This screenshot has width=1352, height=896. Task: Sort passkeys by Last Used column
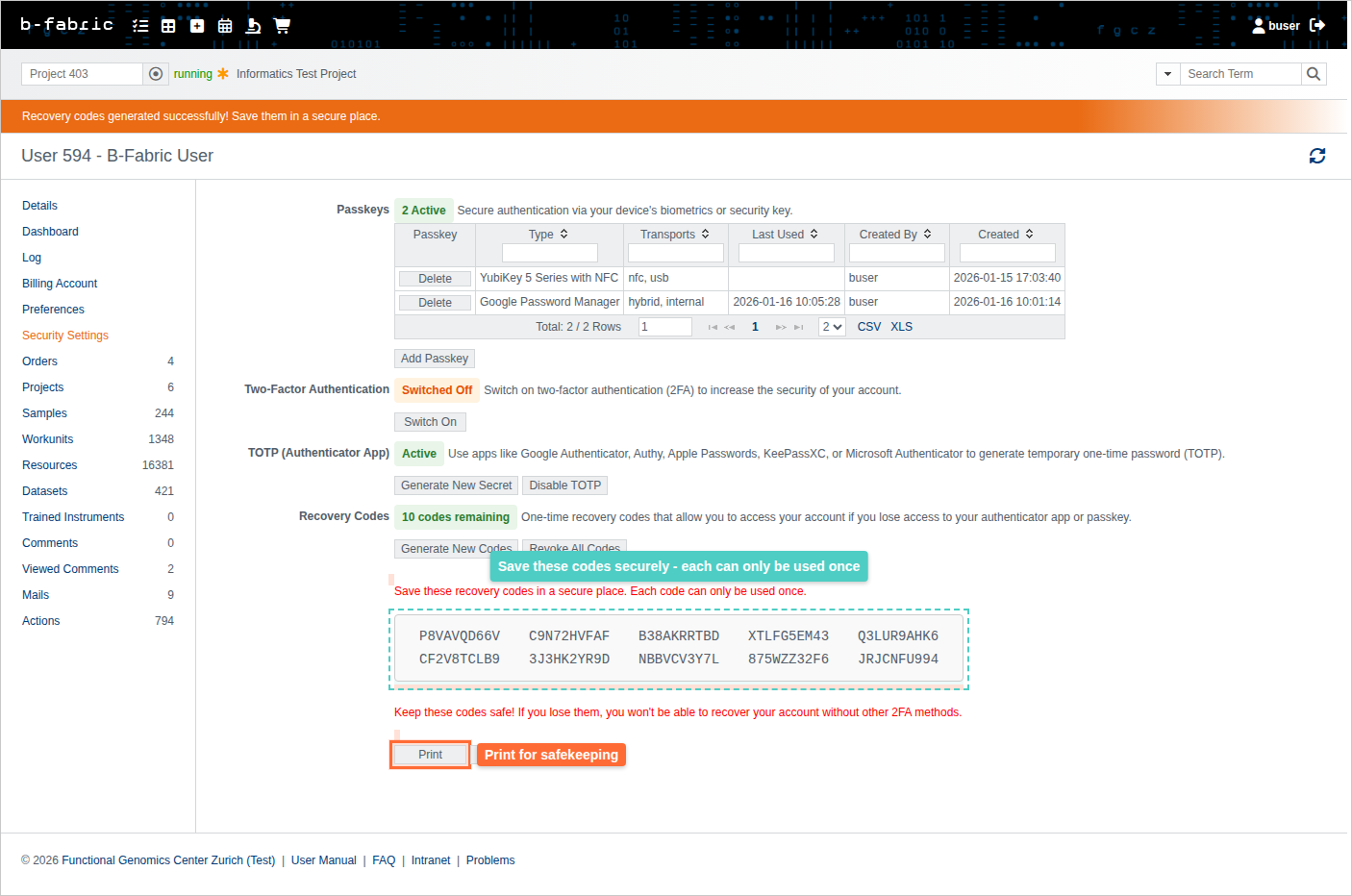[x=814, y=235]
